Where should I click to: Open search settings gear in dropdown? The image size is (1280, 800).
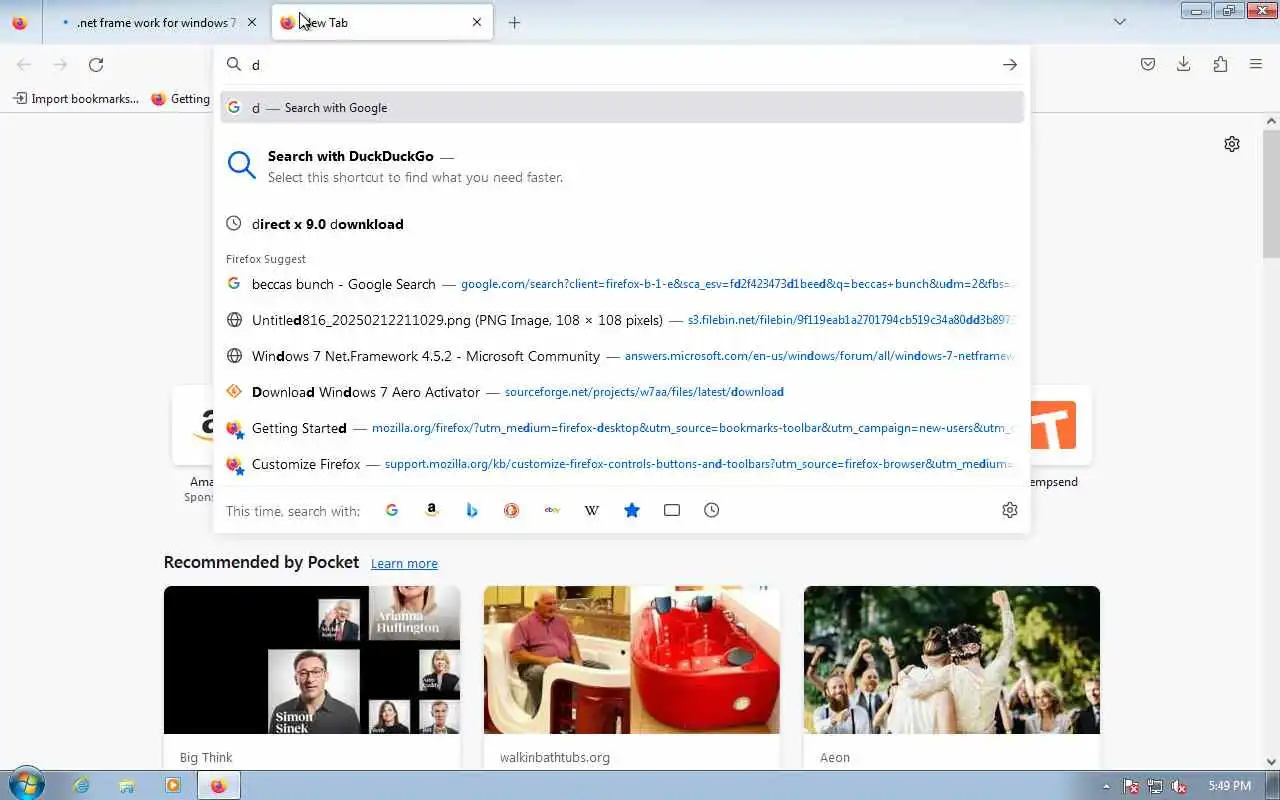click(x=1010, y=510)
